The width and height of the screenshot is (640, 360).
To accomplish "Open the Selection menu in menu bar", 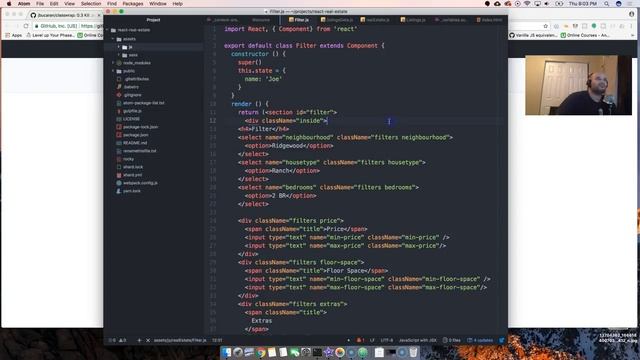I will click(x=91, y=4).
